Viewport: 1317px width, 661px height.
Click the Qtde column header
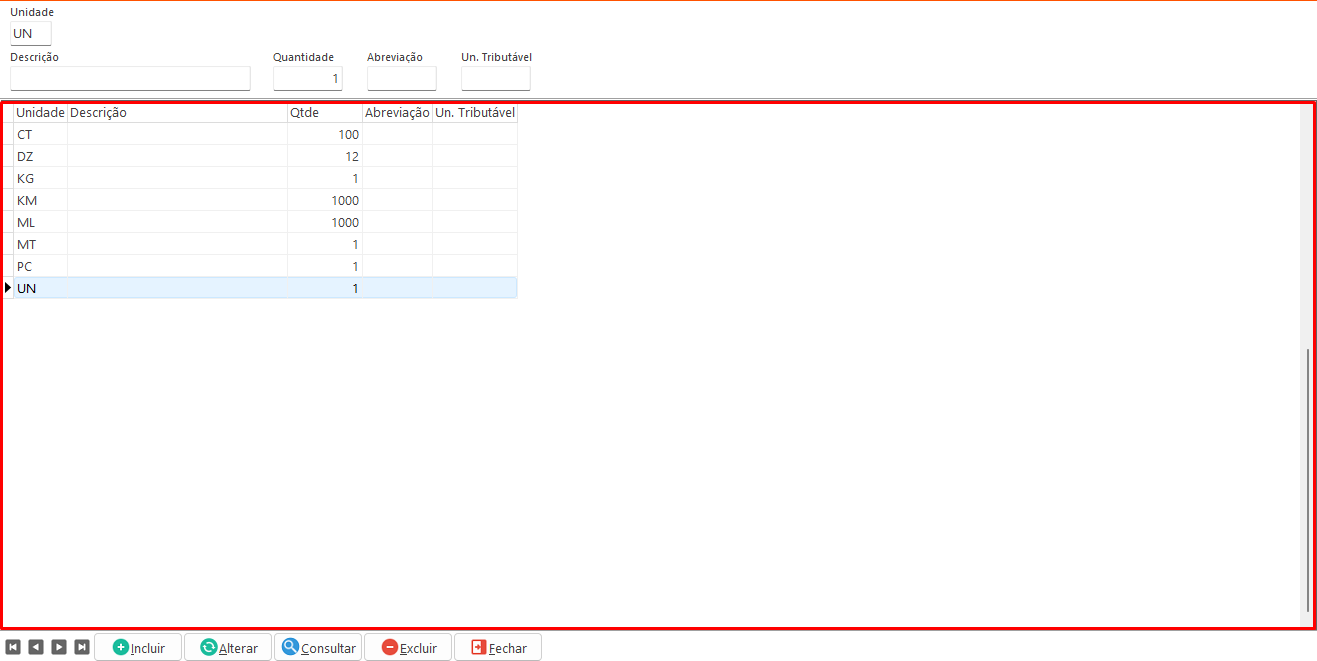[324, 113]
